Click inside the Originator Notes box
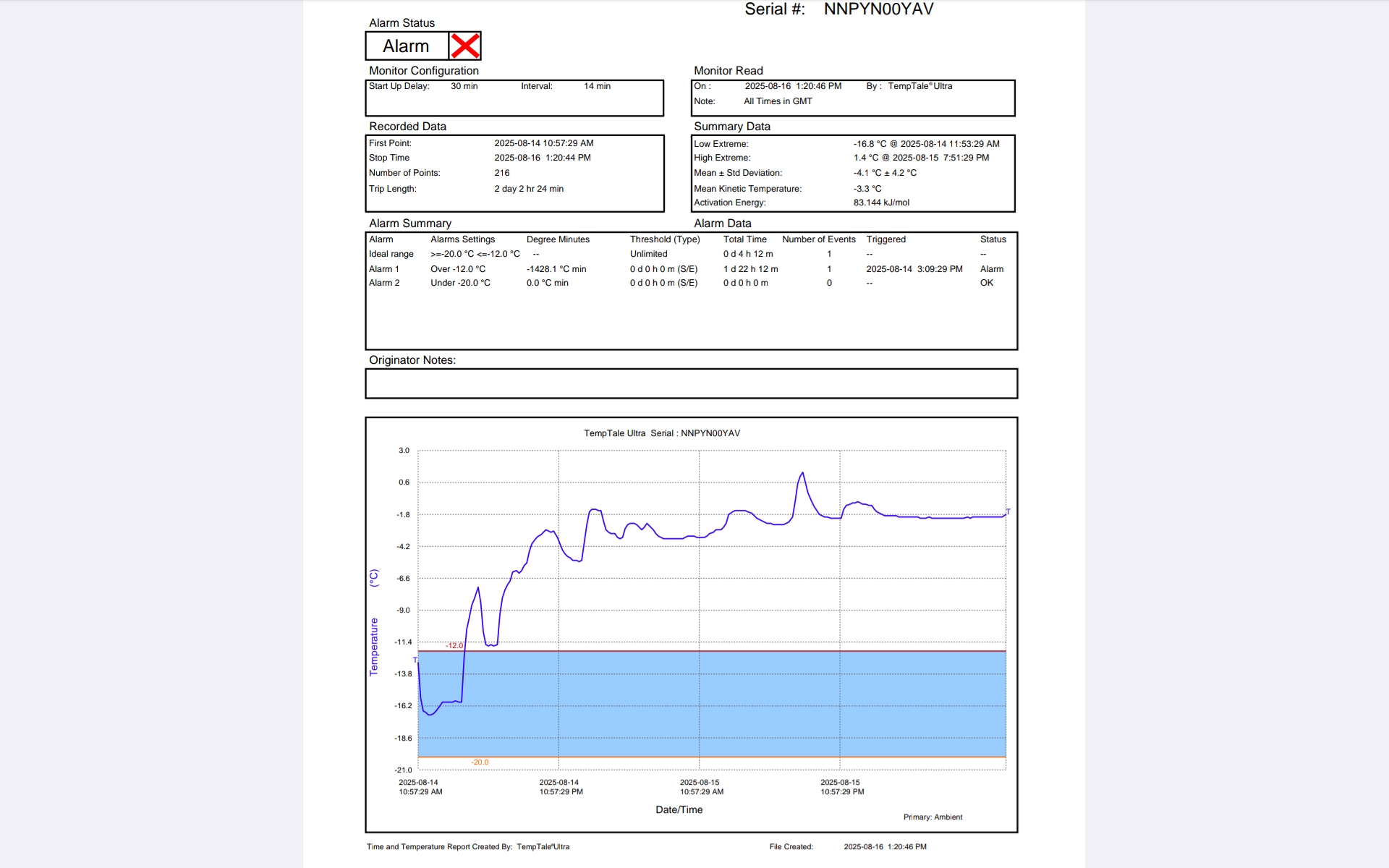 click(x=691, y=383)
